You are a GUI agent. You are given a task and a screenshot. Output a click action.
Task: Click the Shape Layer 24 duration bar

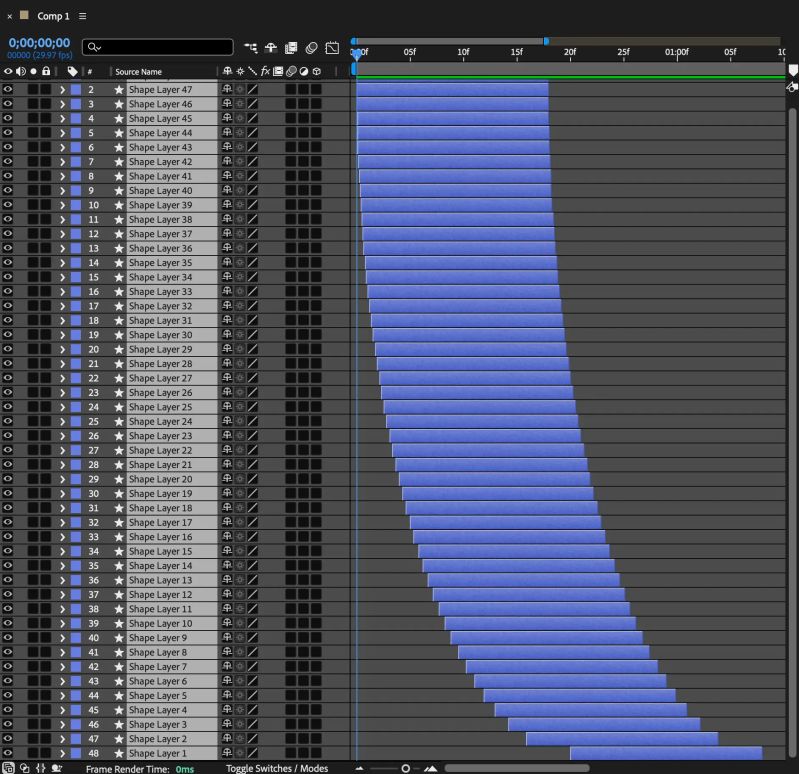482,421
